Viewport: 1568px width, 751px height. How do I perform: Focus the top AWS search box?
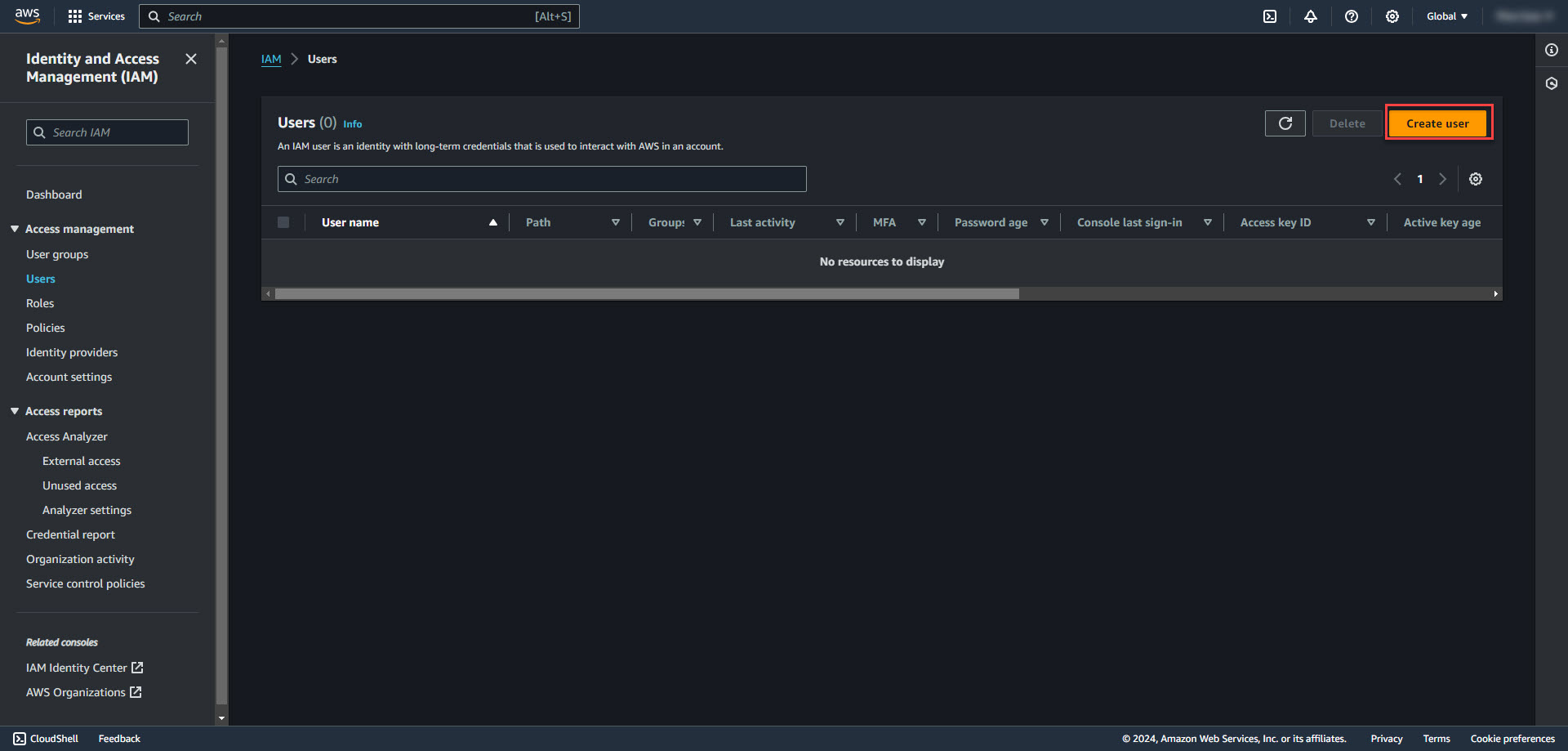pos(359,16)
